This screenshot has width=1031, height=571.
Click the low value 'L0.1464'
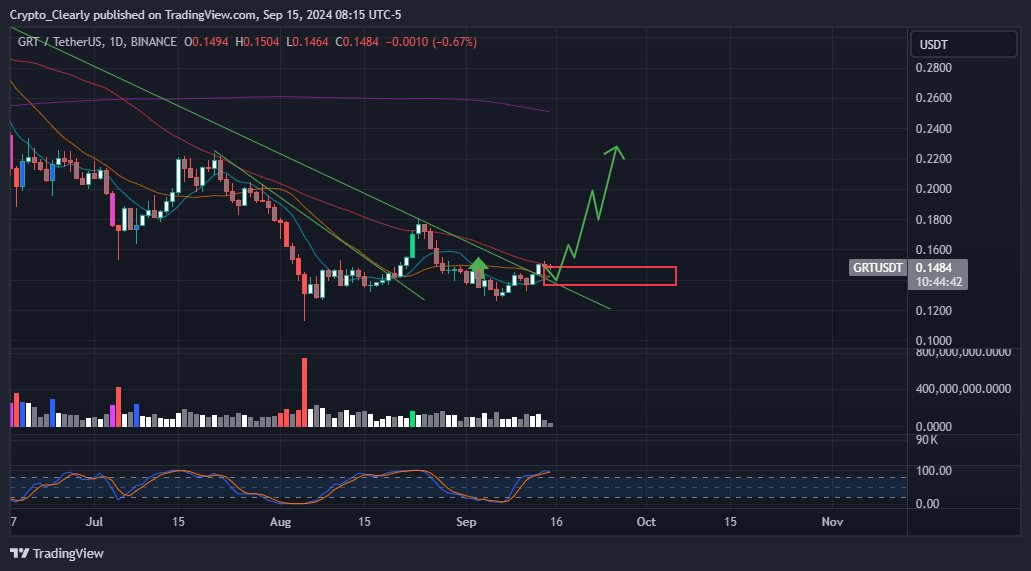(x=307, y=42)
